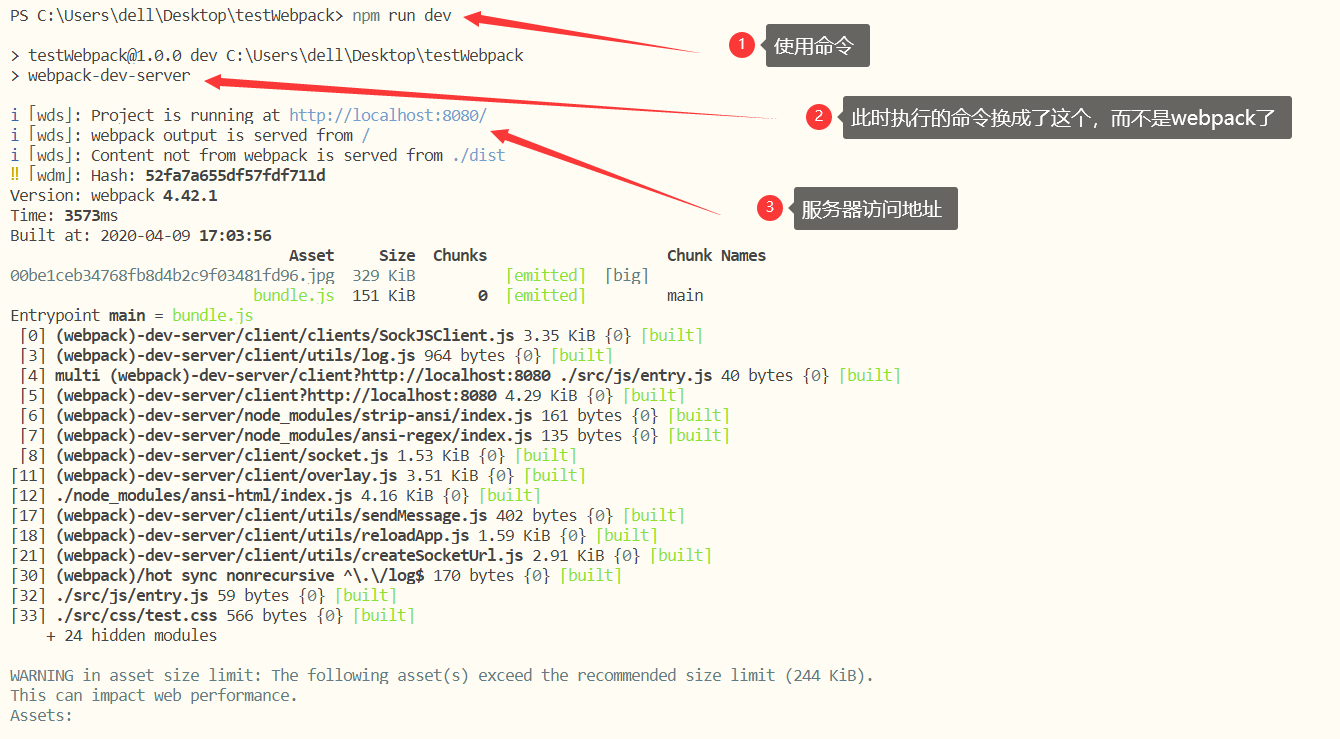Open the http://localhost:8080/ project link

click(x=388, y=115)
